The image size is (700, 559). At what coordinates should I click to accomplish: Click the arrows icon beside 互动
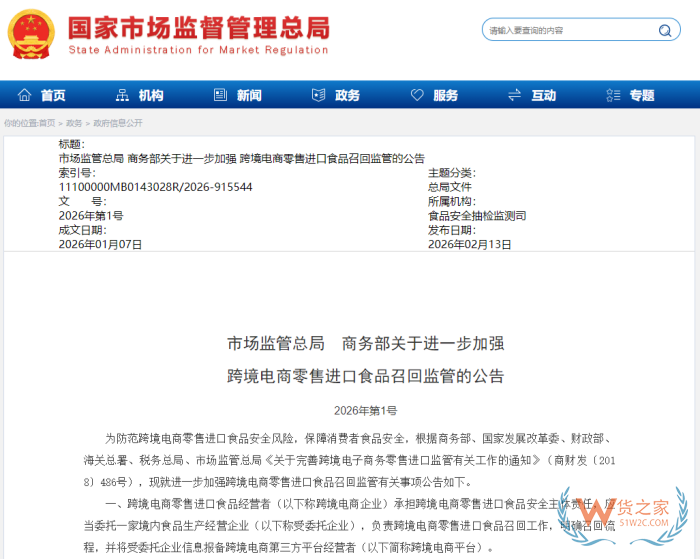point(514,95)
